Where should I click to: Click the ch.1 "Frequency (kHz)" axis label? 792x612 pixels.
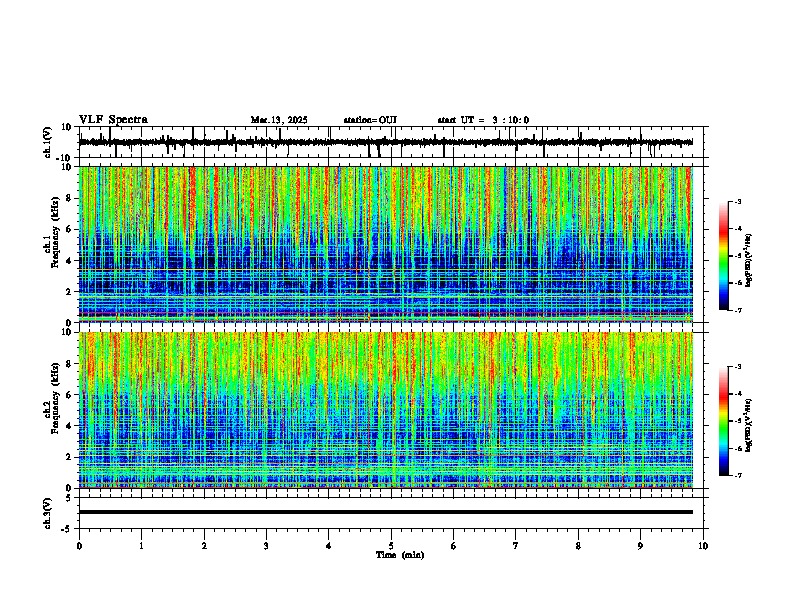[x=55, y=232]
